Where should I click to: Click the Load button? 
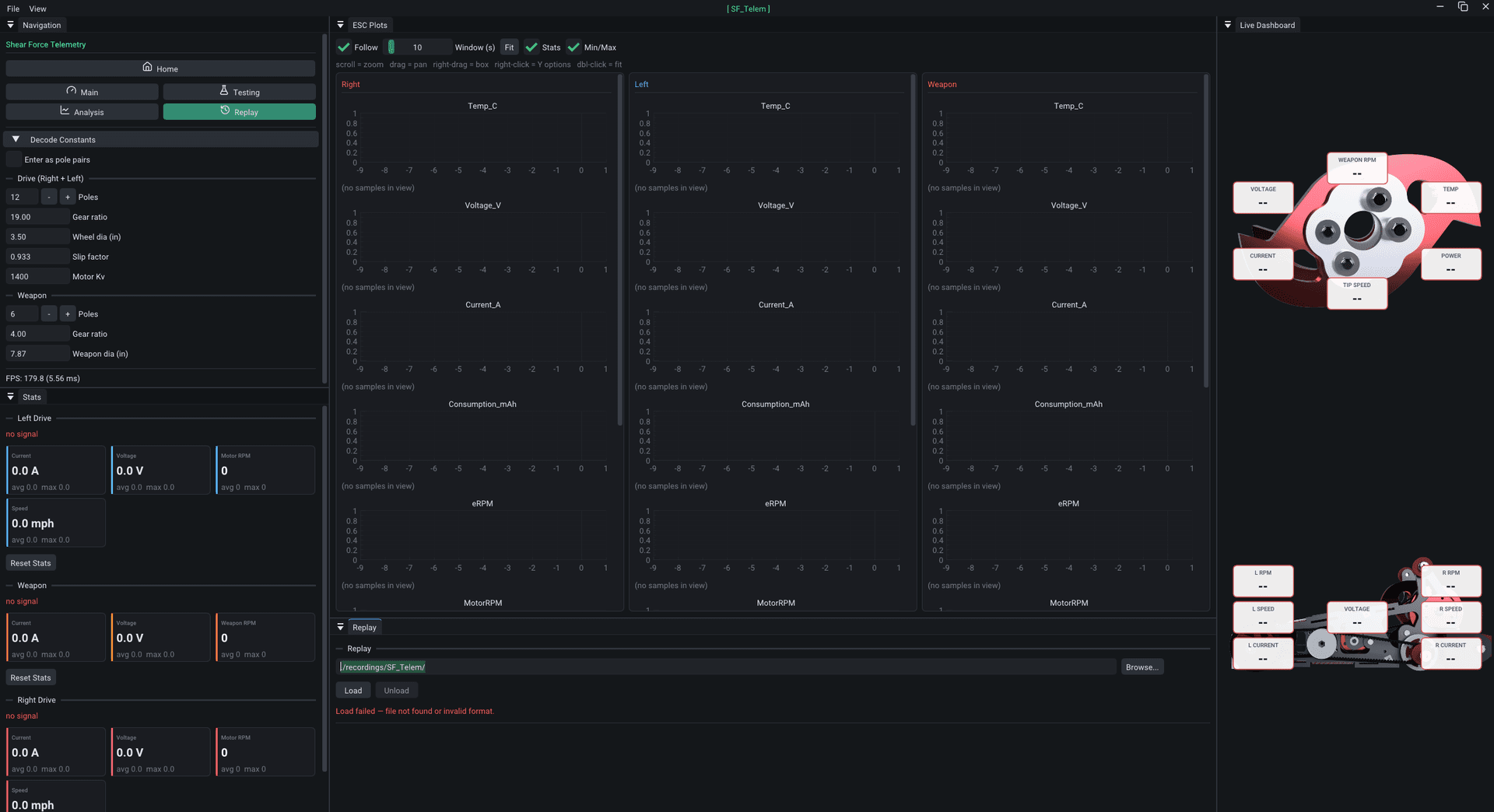(x=353, y=691)
